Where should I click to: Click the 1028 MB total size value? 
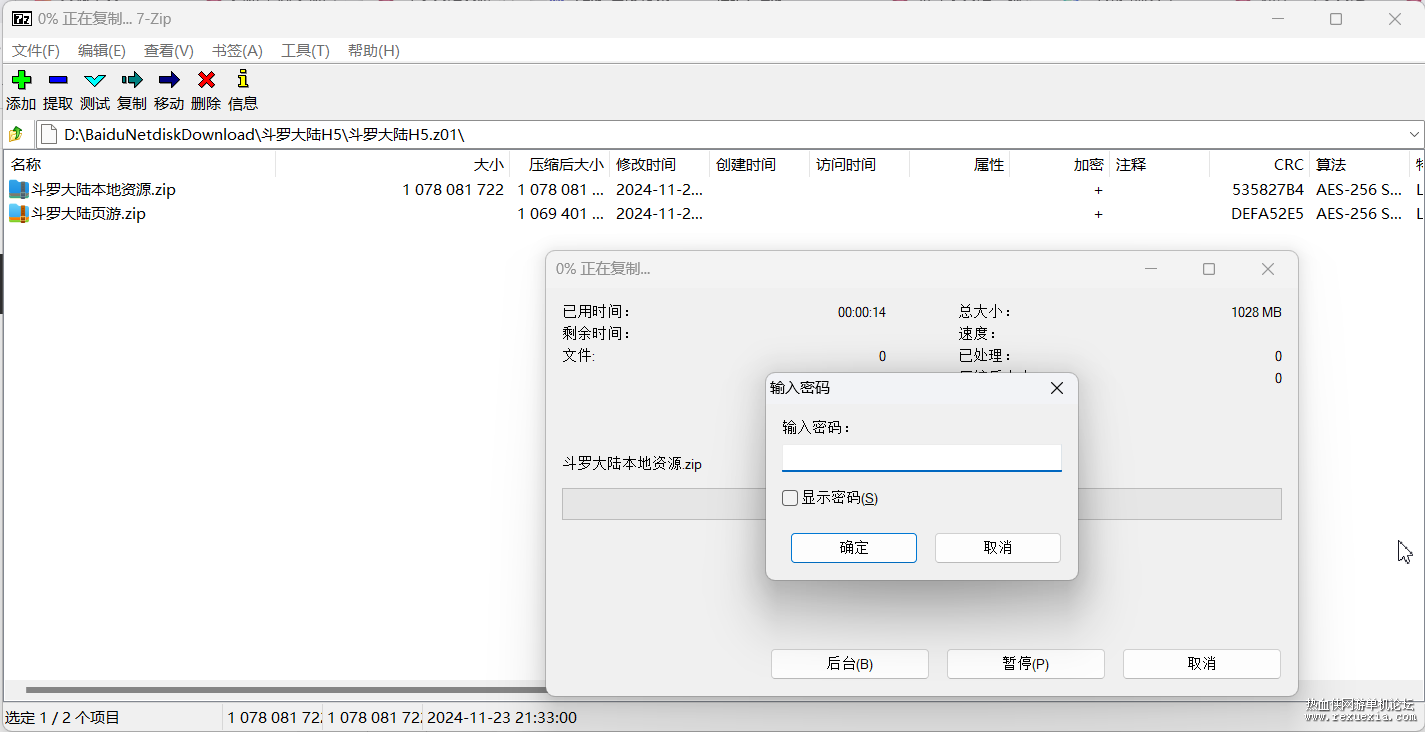1256,312
